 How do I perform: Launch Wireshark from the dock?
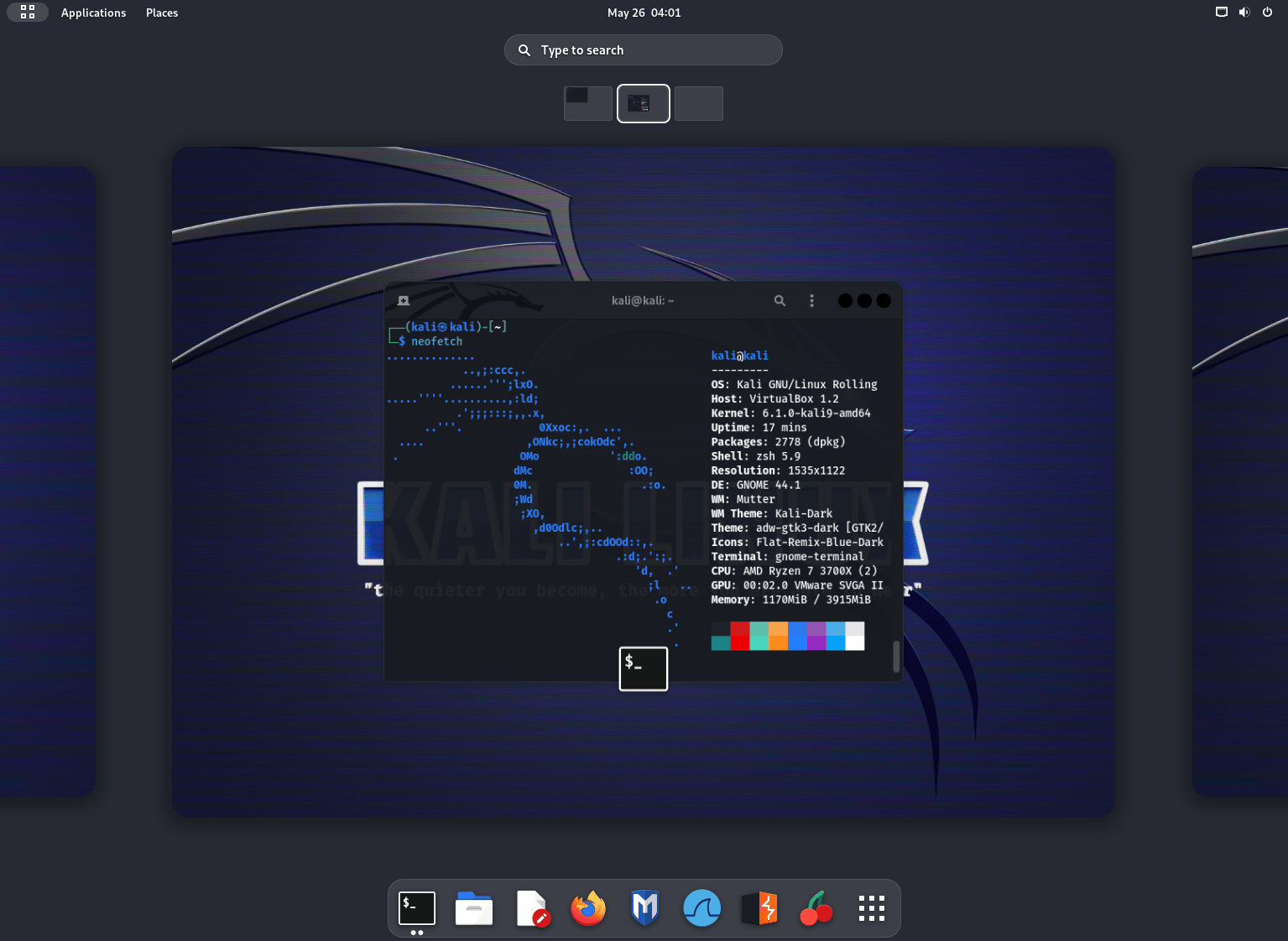pos(701,907)
